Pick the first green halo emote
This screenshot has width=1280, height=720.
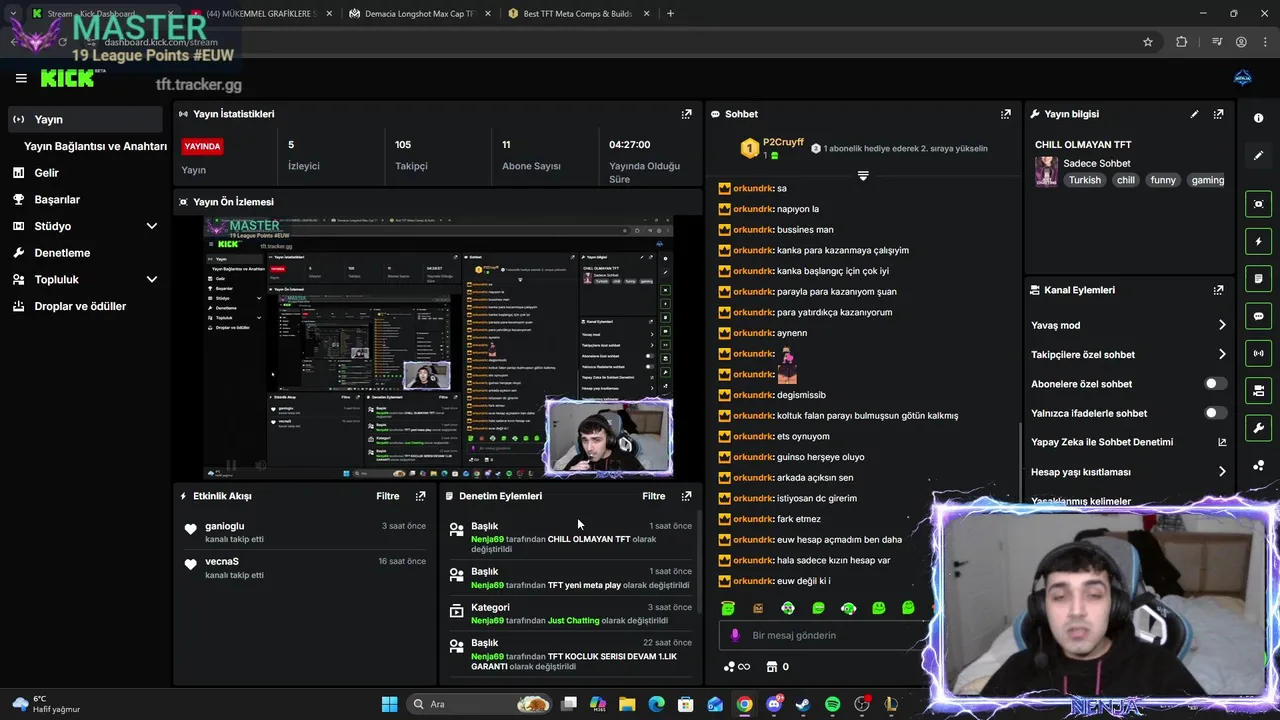tap(728, 608)
